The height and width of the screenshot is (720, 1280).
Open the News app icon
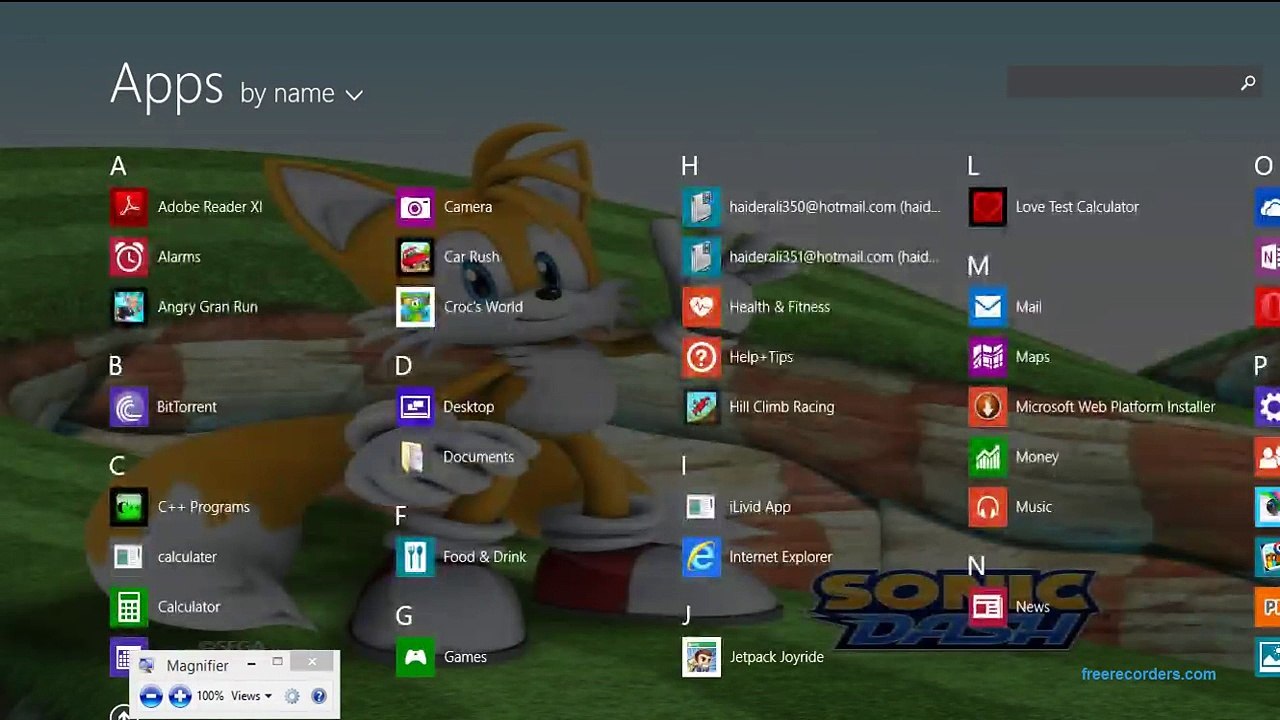(987, 607)
